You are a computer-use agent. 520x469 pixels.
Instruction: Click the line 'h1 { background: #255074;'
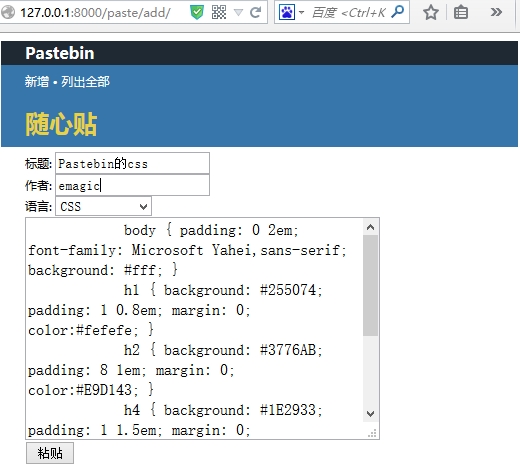pos(223,290)
